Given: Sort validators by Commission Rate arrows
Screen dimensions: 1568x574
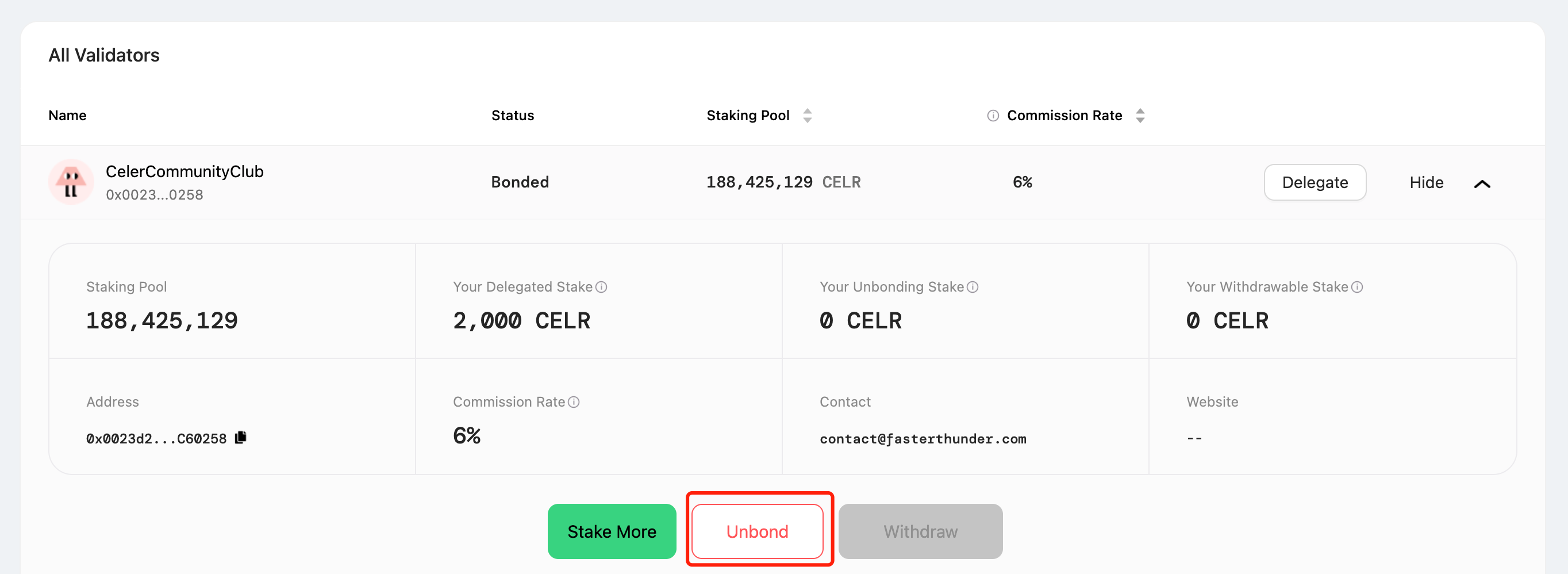Looking at the screenshot, I should pyautogui.click(x=1140, y=115).
